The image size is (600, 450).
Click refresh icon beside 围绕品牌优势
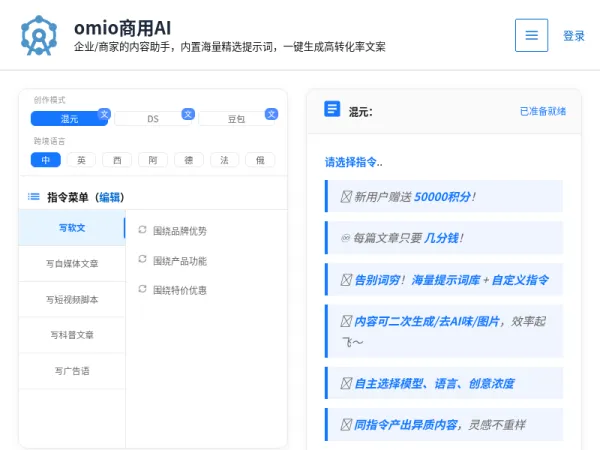pyautogui.click(x=142, y=230)
